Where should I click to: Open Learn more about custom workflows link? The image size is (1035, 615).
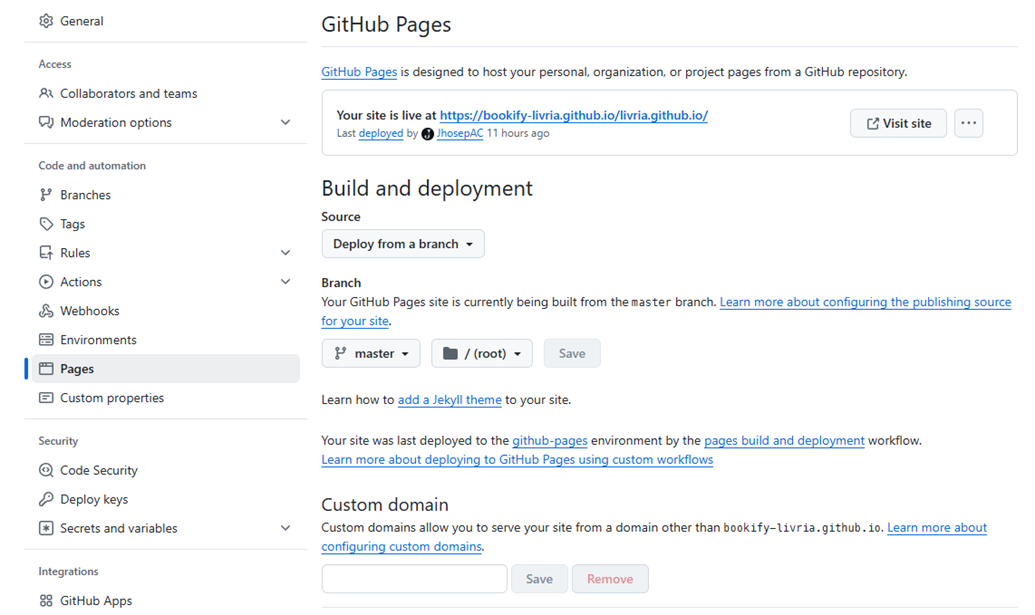click(x=518, y=460)
